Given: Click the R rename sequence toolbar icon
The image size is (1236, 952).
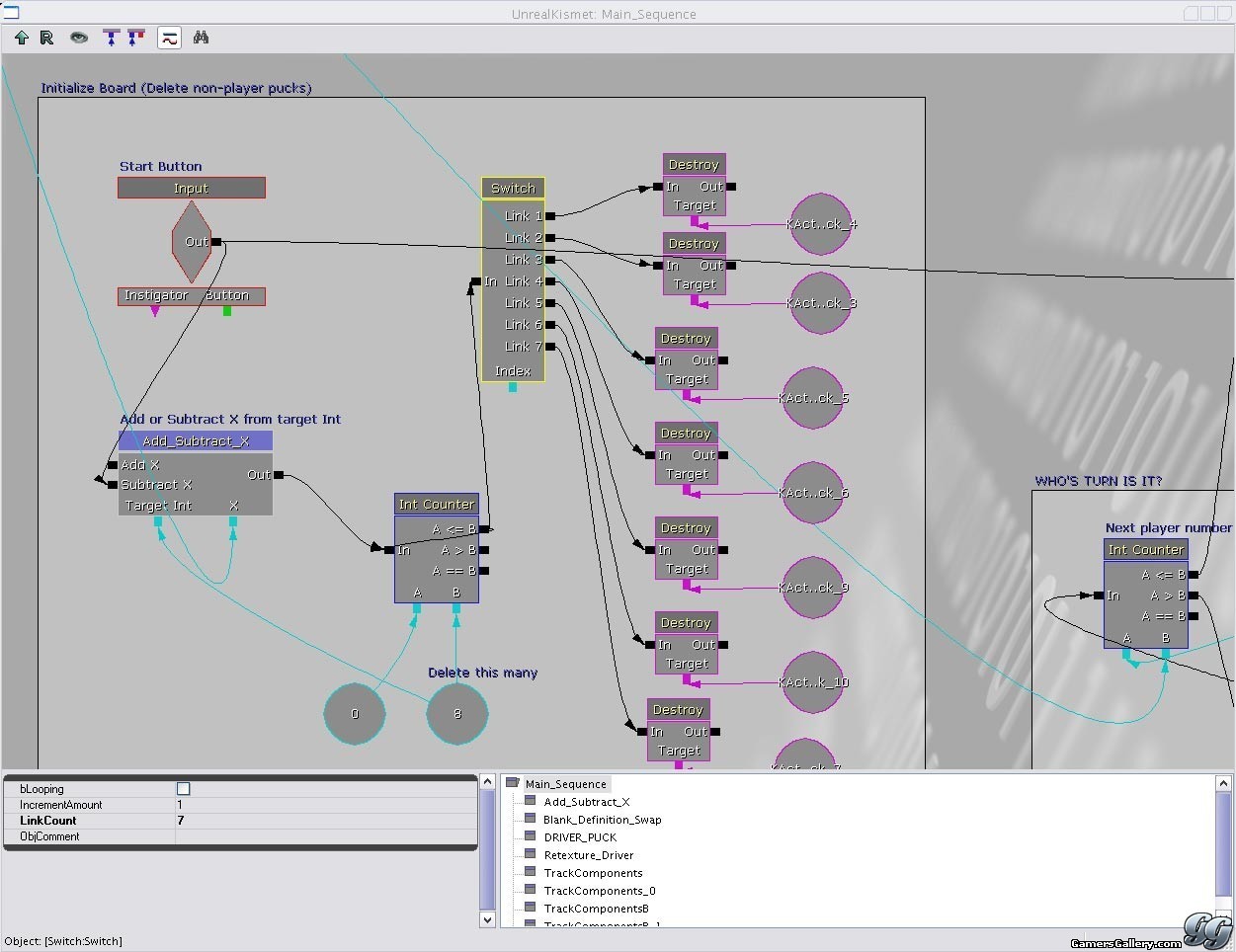Looking at the screenshot, I should (x=46, y=38).
